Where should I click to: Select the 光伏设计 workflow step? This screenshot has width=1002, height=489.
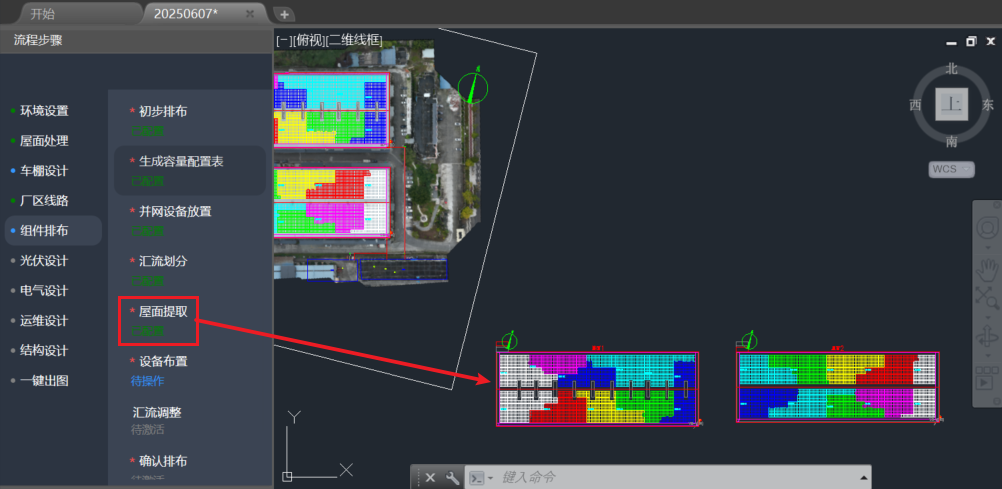point(44,261)
